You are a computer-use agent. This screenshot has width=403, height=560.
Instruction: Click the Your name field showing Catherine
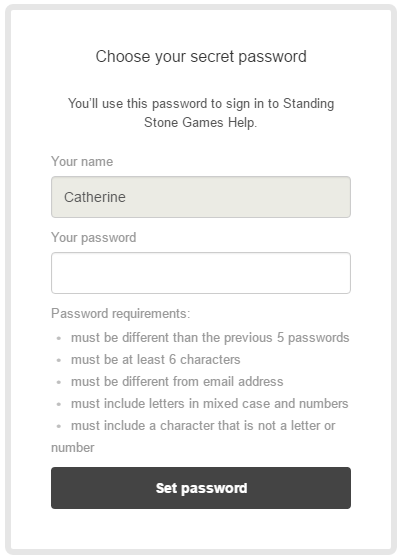tap(201, 197)
